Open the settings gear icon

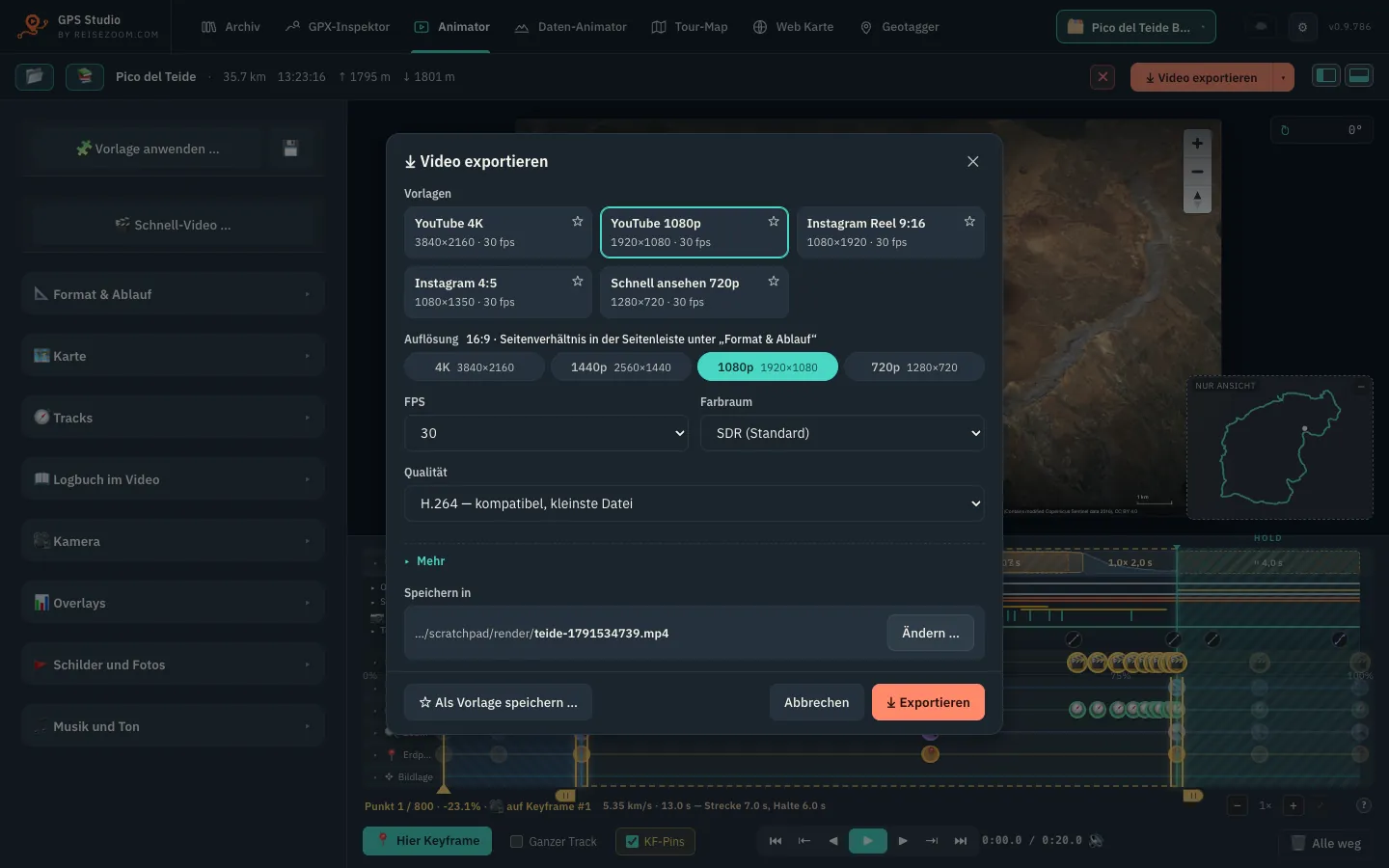pos(1302,27)
